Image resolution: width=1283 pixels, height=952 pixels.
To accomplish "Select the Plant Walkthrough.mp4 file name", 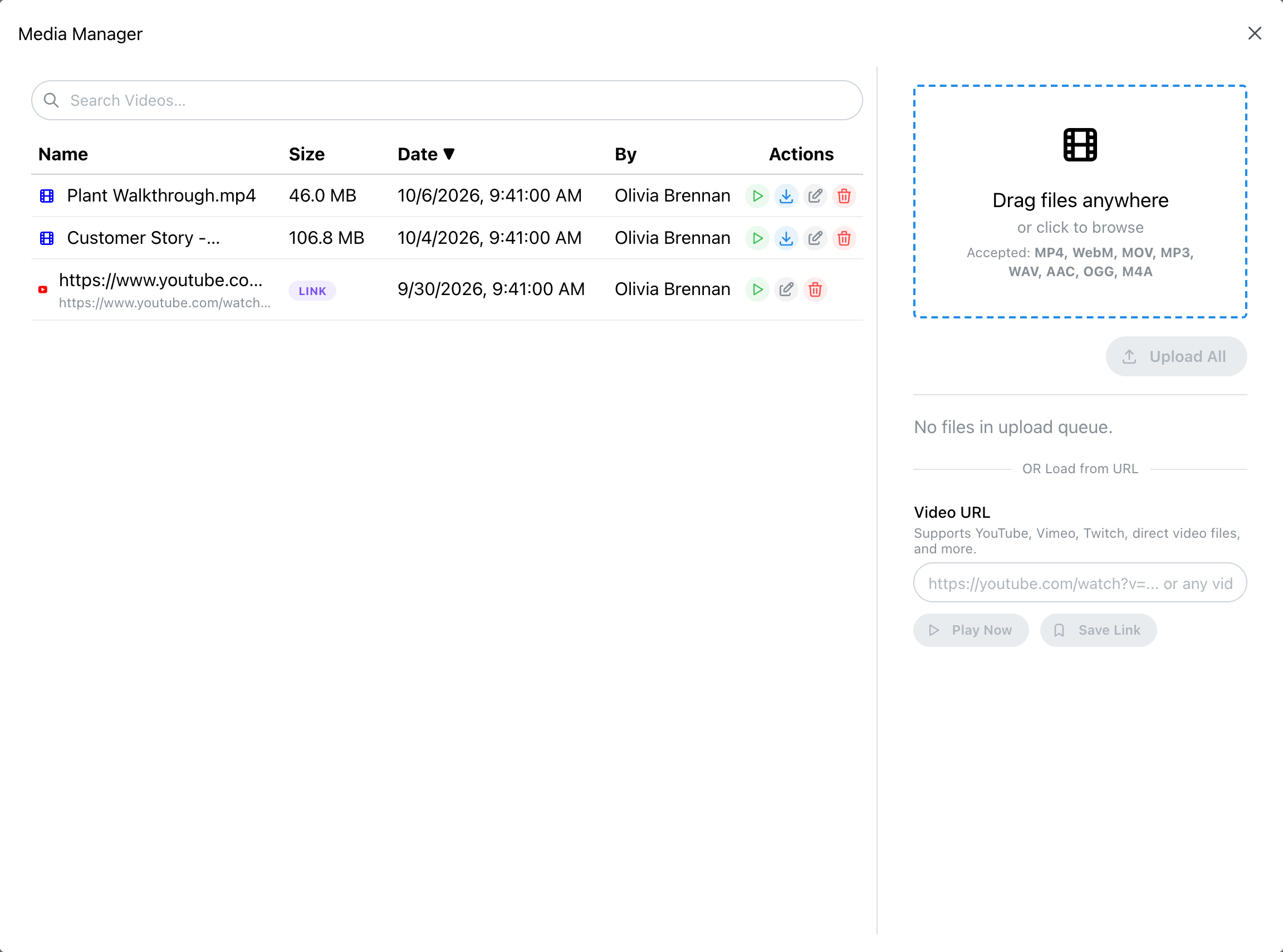I will tap(161, 196).
